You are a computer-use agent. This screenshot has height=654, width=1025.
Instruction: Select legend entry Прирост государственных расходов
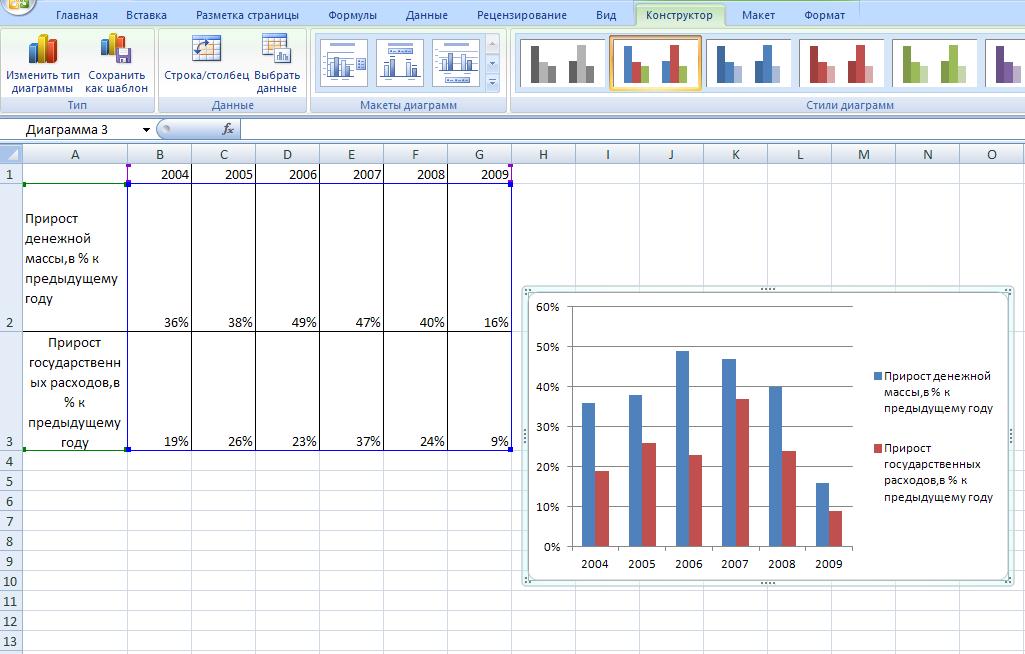pyautogui.click(x=933, y=472)
